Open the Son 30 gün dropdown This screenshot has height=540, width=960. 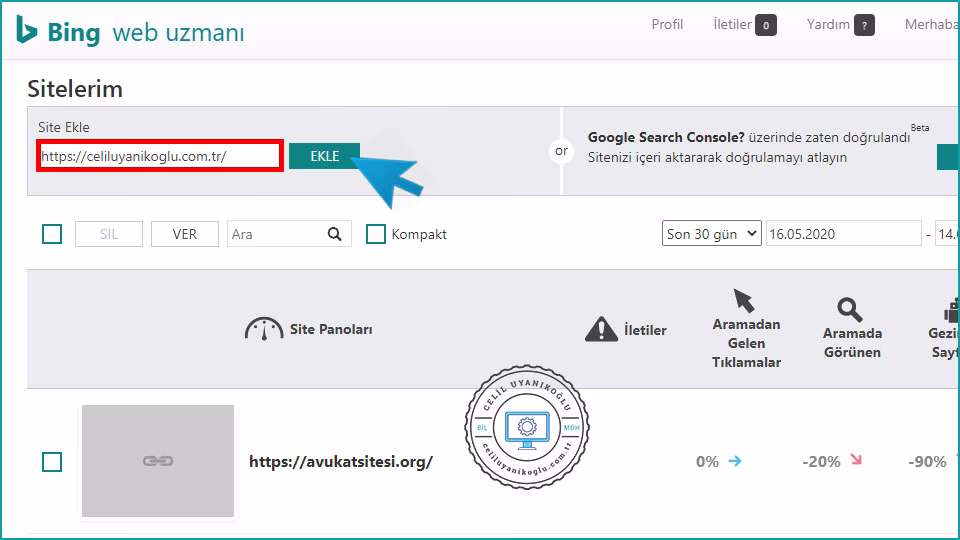(711, 233)
